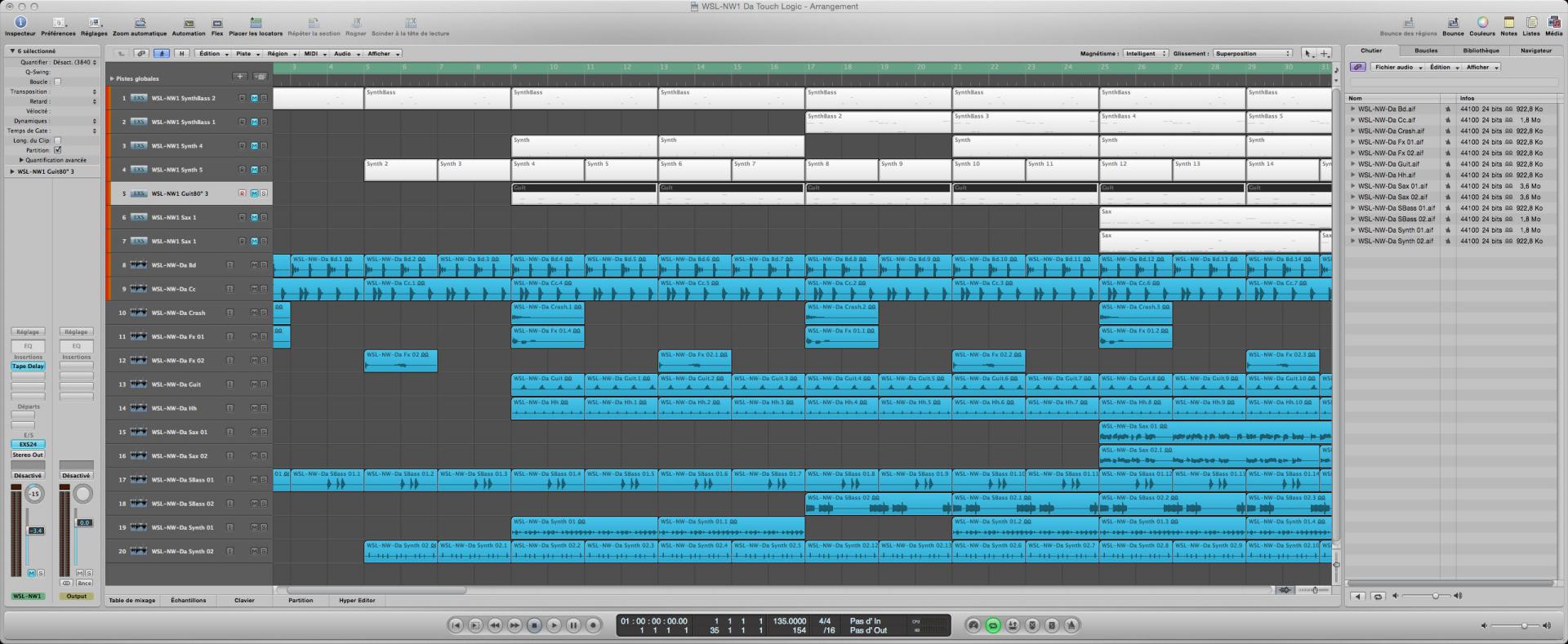Switch to the Boucles tab
The image size is (1568, 644).
[1426, 51]
